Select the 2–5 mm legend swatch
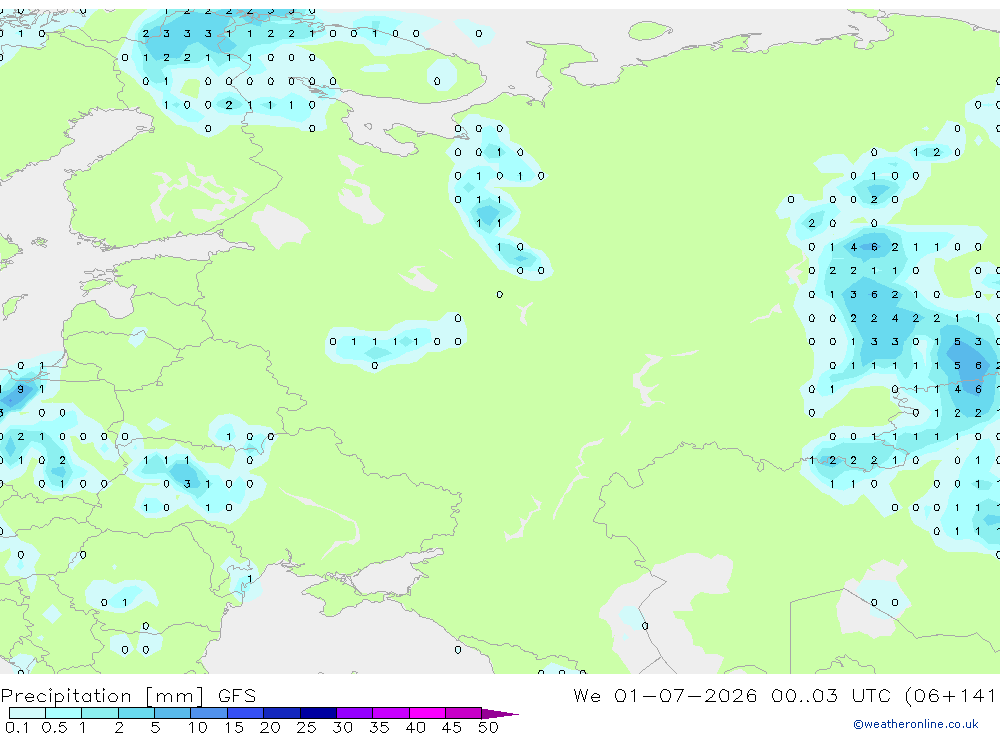The width and height of the screenshot is (1000, 733). 136,713
